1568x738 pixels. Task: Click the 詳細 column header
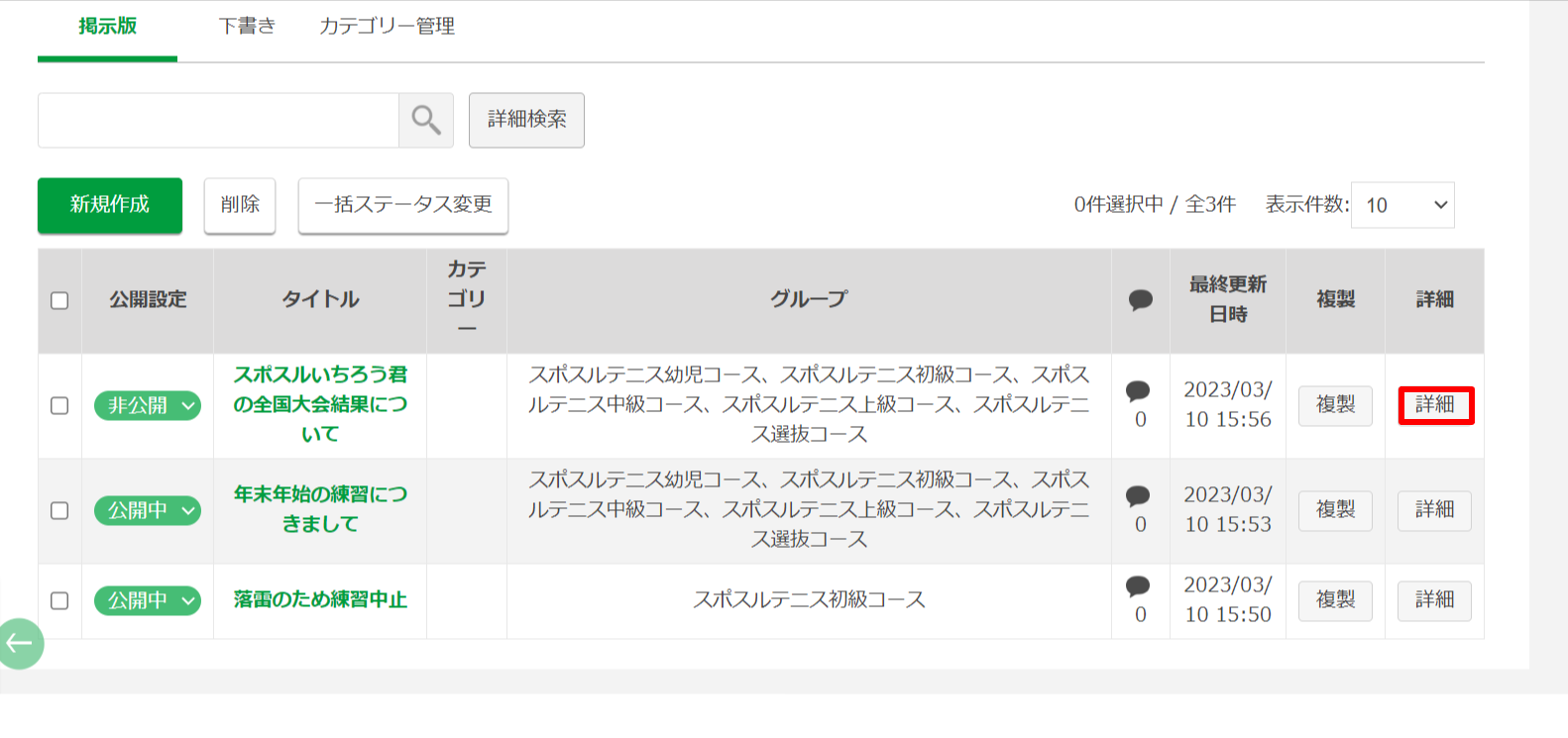pos(1435,299)
